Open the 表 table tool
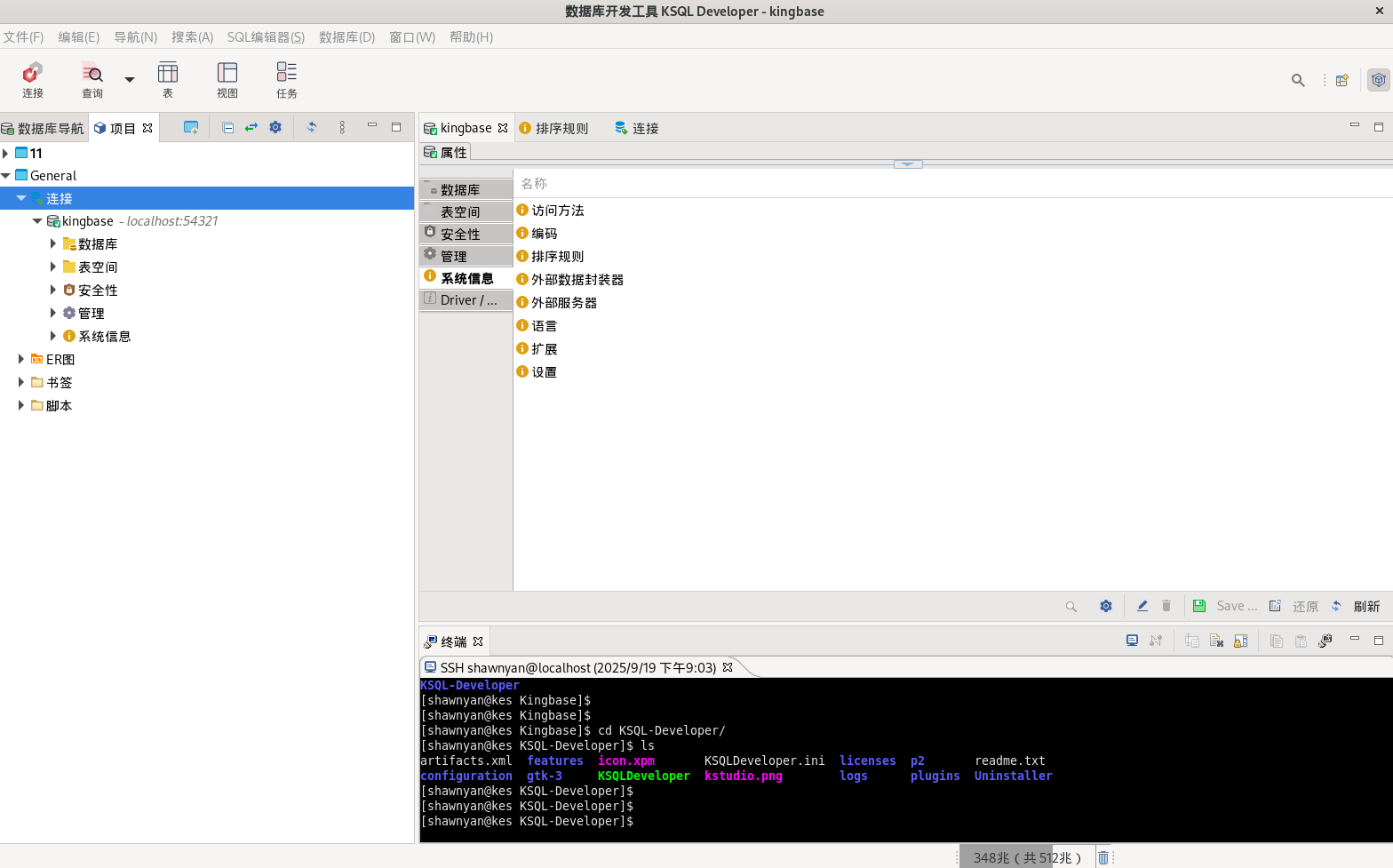The image size is (1393, 868). [x=168, y=79]
